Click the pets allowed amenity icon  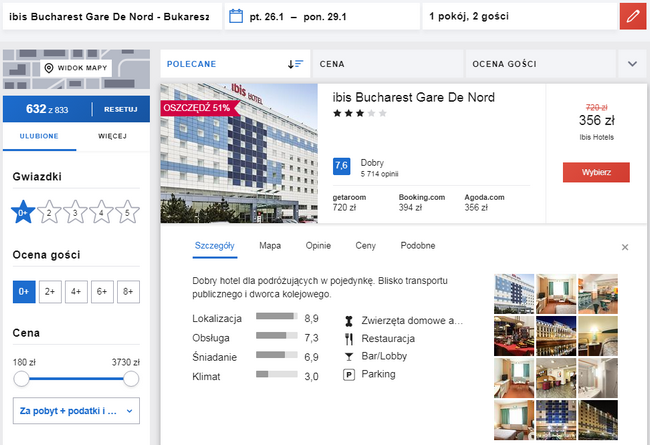(x=349, y=321)
